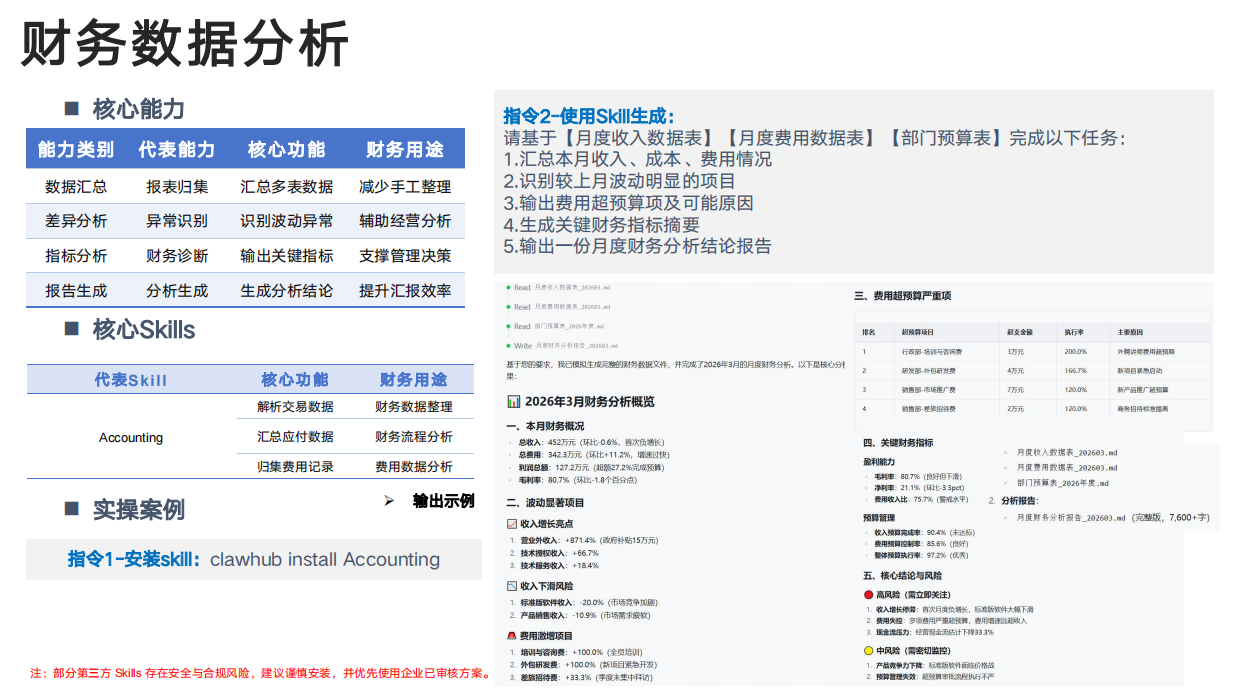Click the rising-trend icon beside 收入增长亮点
1240x697 pixels.
[511, 524]
